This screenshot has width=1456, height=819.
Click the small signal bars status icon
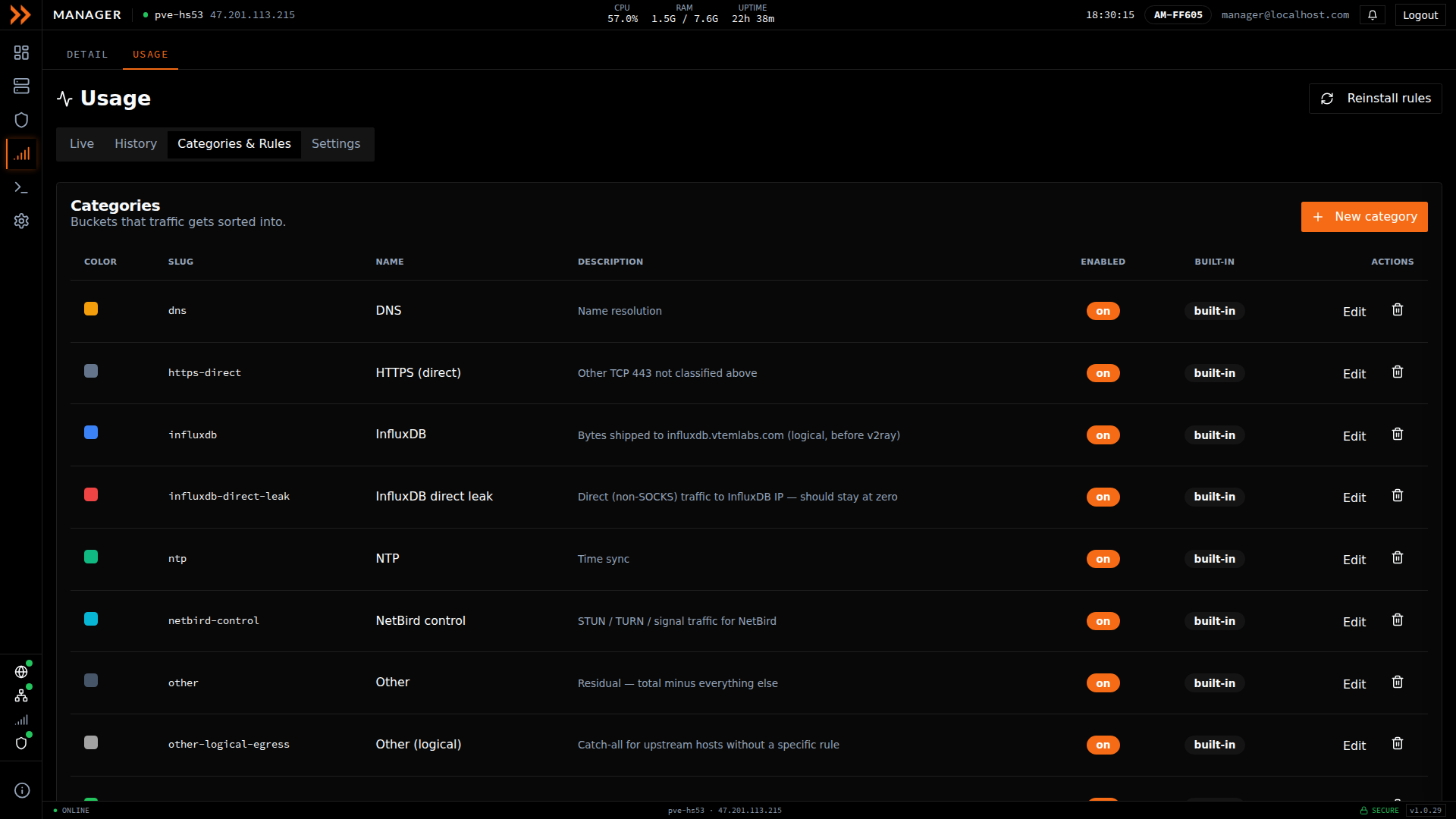21,720
